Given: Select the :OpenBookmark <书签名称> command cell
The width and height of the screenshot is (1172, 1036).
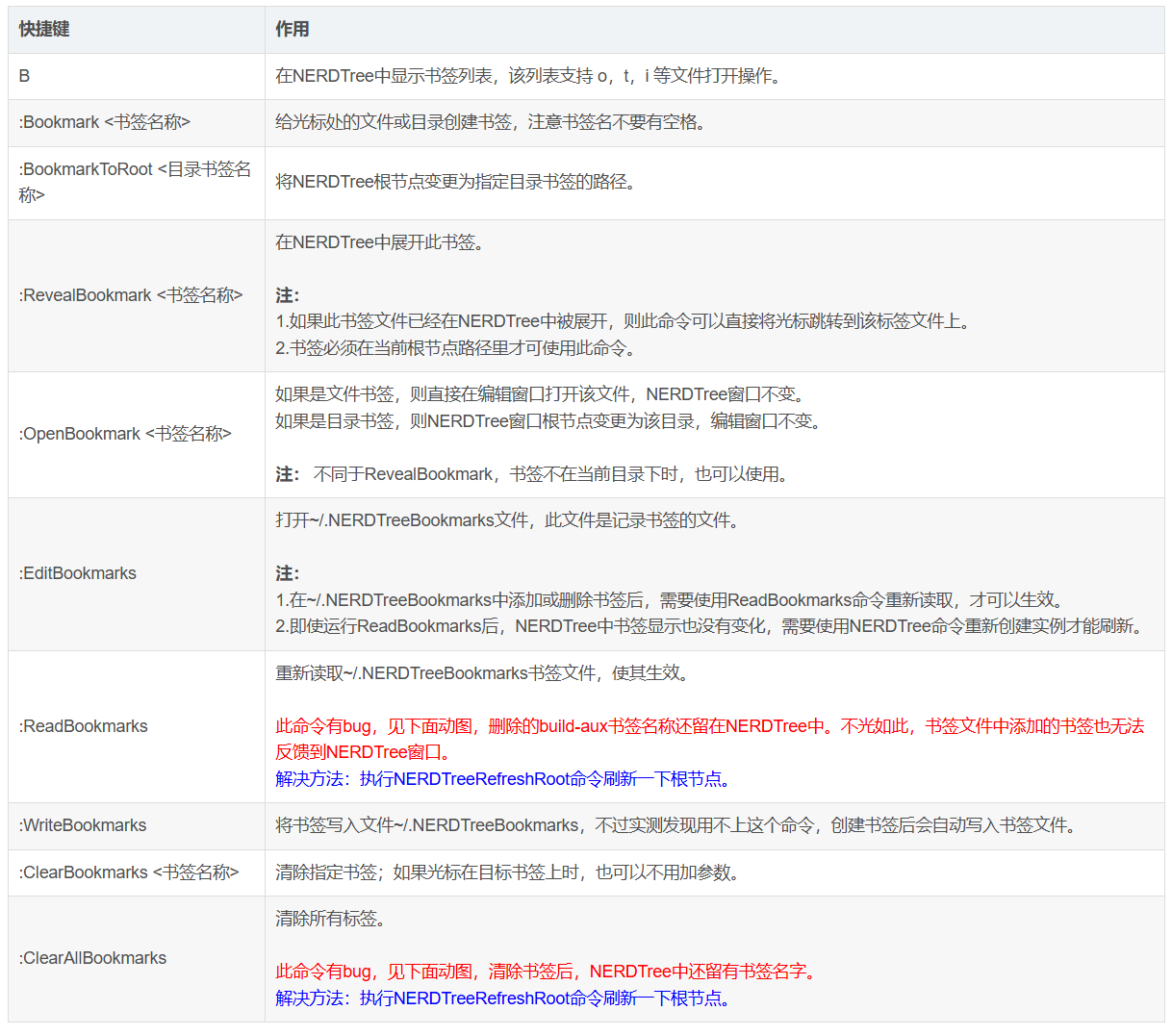Looking at the screenshot, I should coord(137,435).
